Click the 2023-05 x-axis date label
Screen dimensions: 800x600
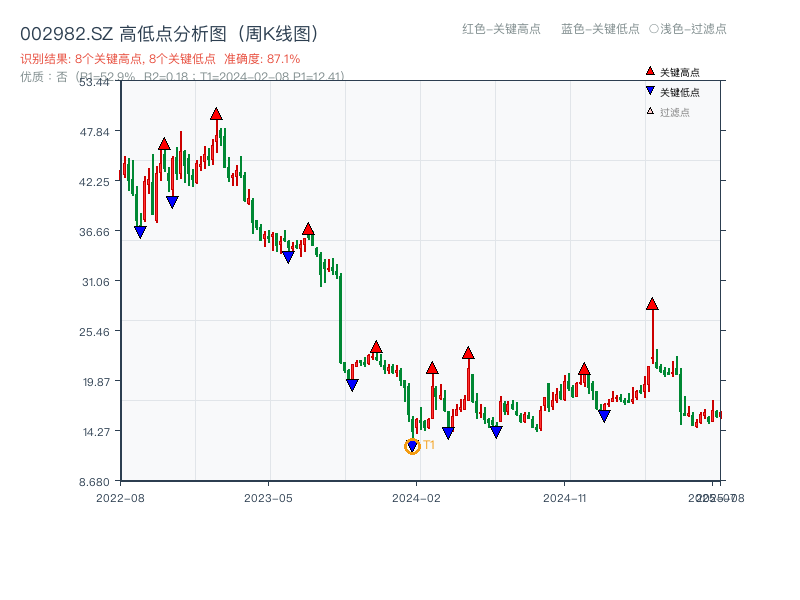coord(268,498)
